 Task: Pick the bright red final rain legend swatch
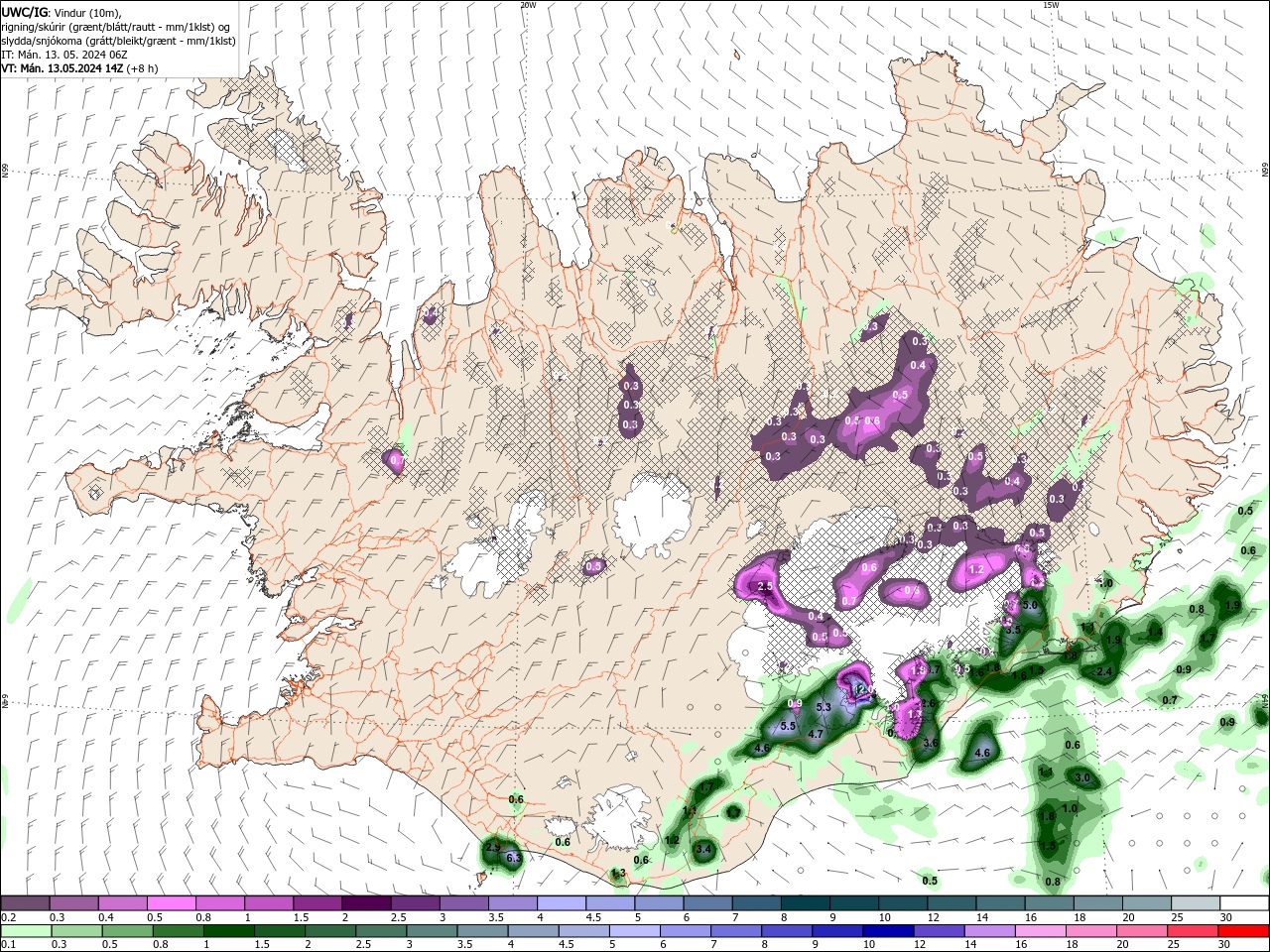point(1243,931)
